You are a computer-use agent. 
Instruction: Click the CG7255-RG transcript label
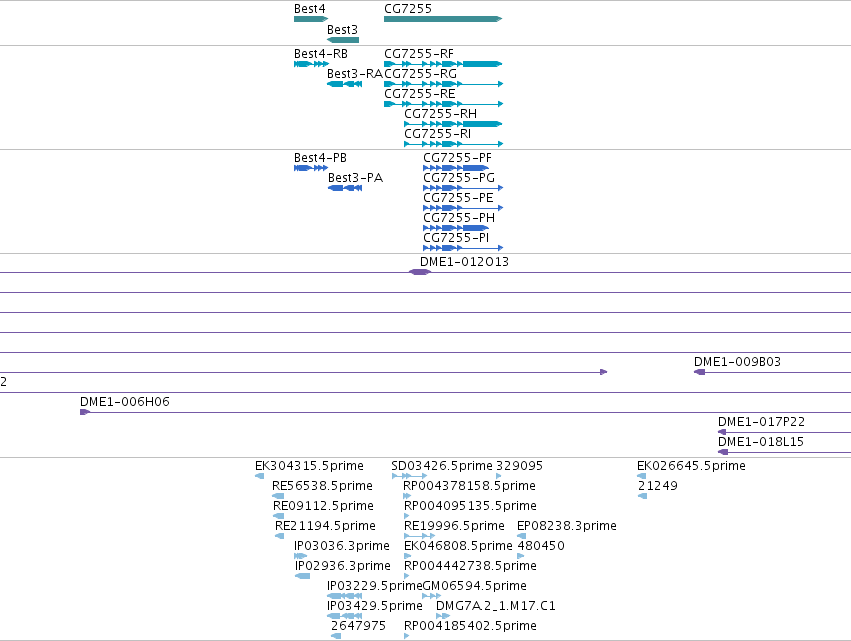[x=421, y=74]
